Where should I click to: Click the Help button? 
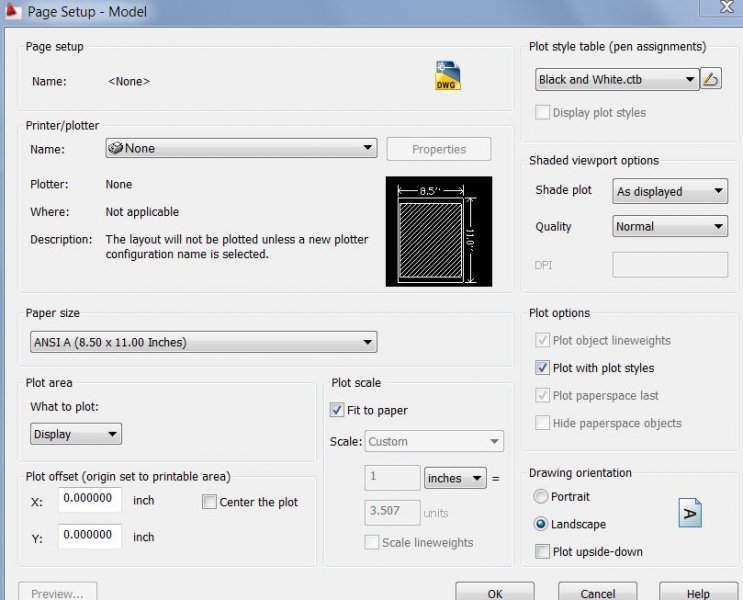tap(698, 592)
